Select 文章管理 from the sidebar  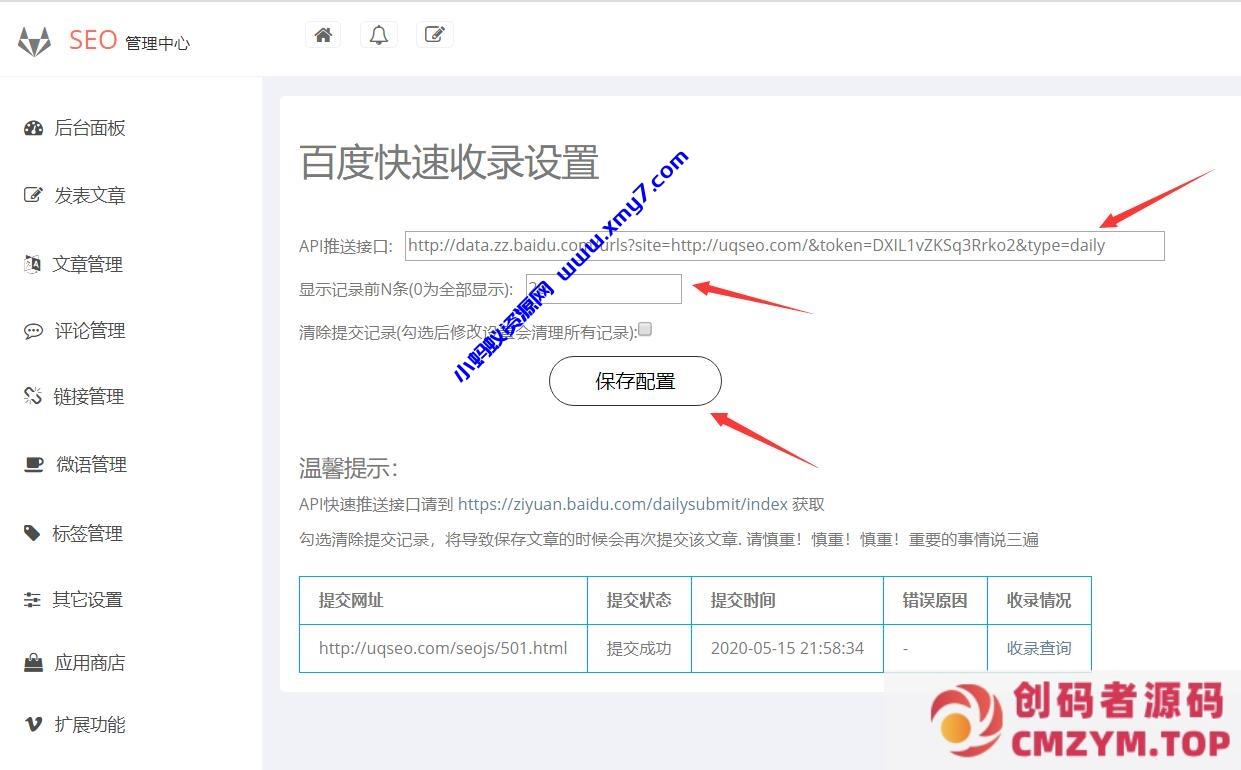click(87, 265)
